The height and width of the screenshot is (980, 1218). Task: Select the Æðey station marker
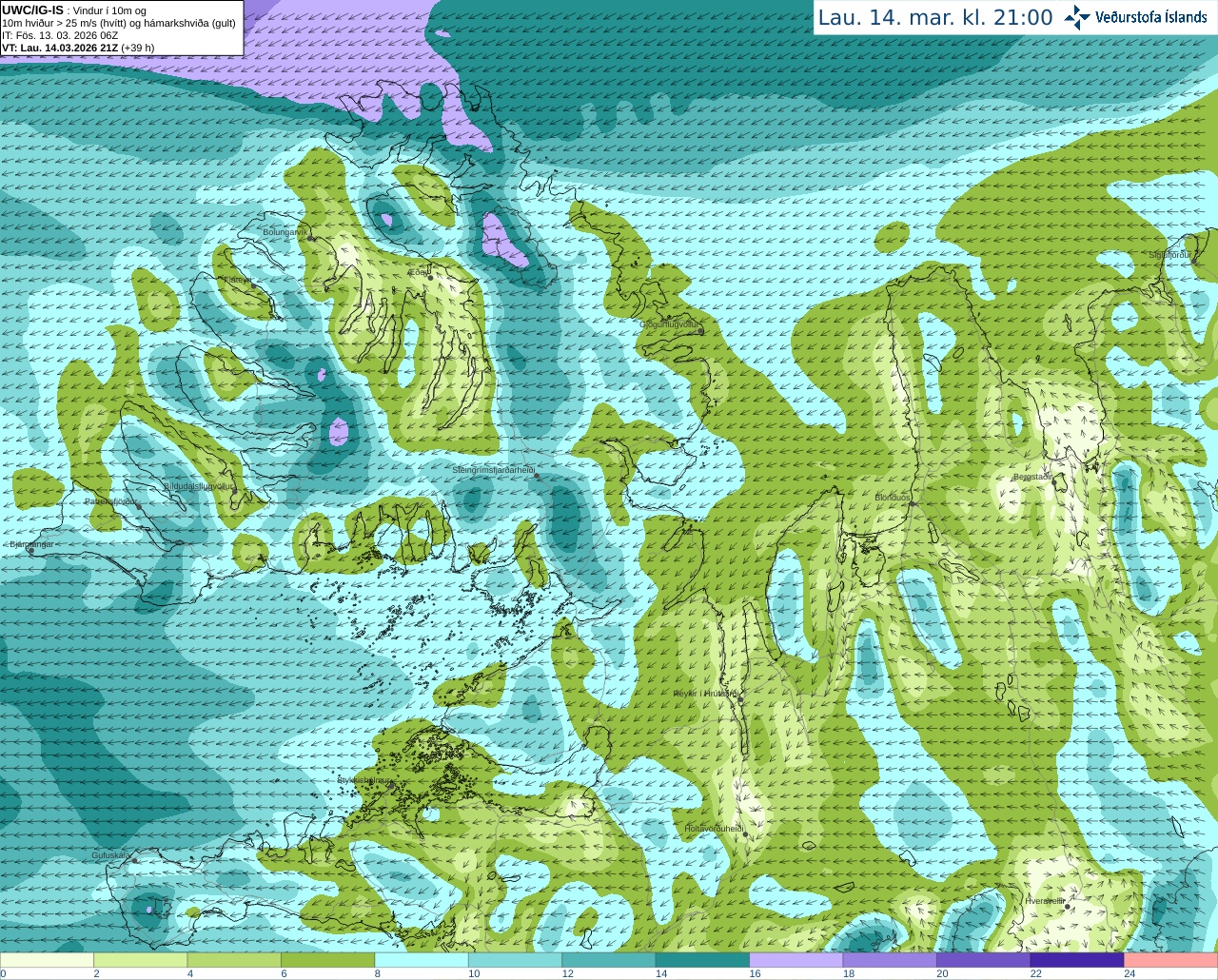click(430, 277)
